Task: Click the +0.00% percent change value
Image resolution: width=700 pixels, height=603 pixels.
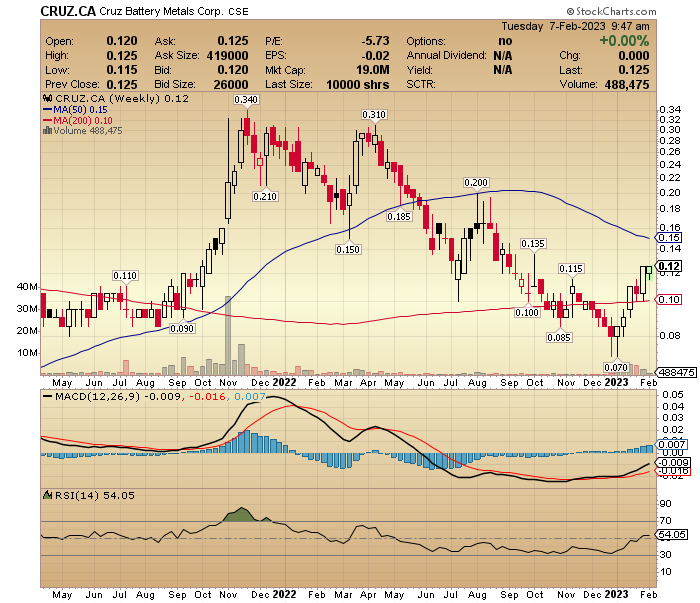Action: click(x=624, y=41)
